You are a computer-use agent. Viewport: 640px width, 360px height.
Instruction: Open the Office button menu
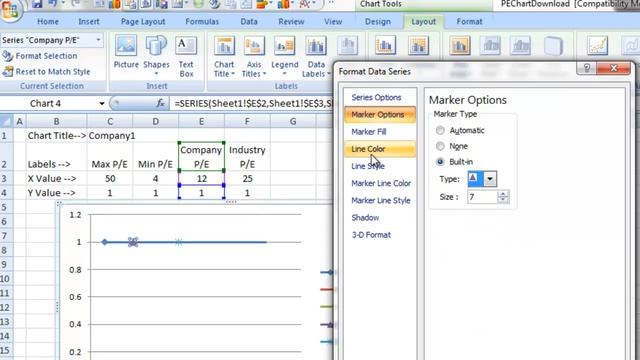pos(10,10)
